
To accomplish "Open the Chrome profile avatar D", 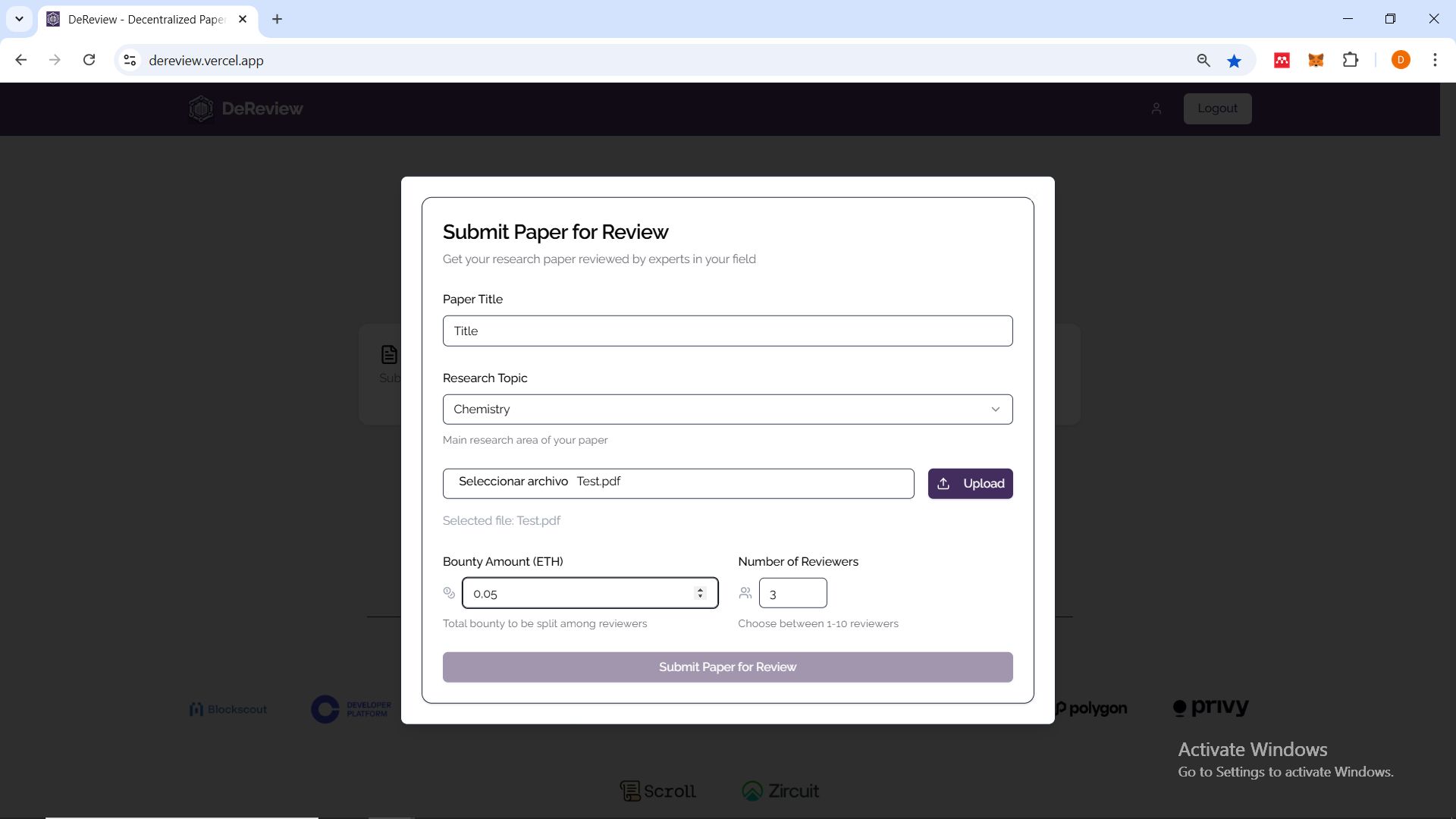I will [x=1401, y=60].
